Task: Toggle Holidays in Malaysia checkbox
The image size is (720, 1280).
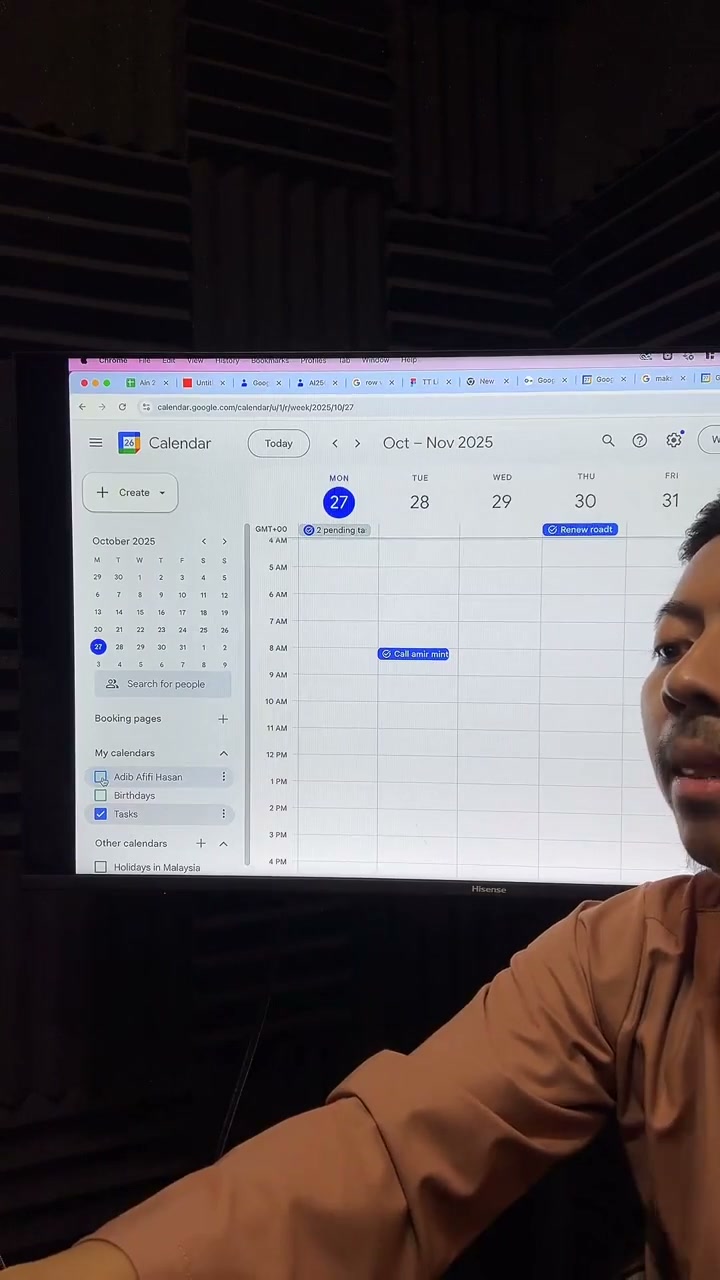Action: click(100, 868)
